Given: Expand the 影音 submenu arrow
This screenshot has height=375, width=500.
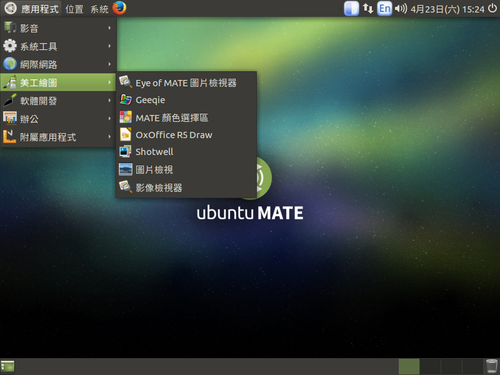Looking at the screenshot, I should (109, 28).
